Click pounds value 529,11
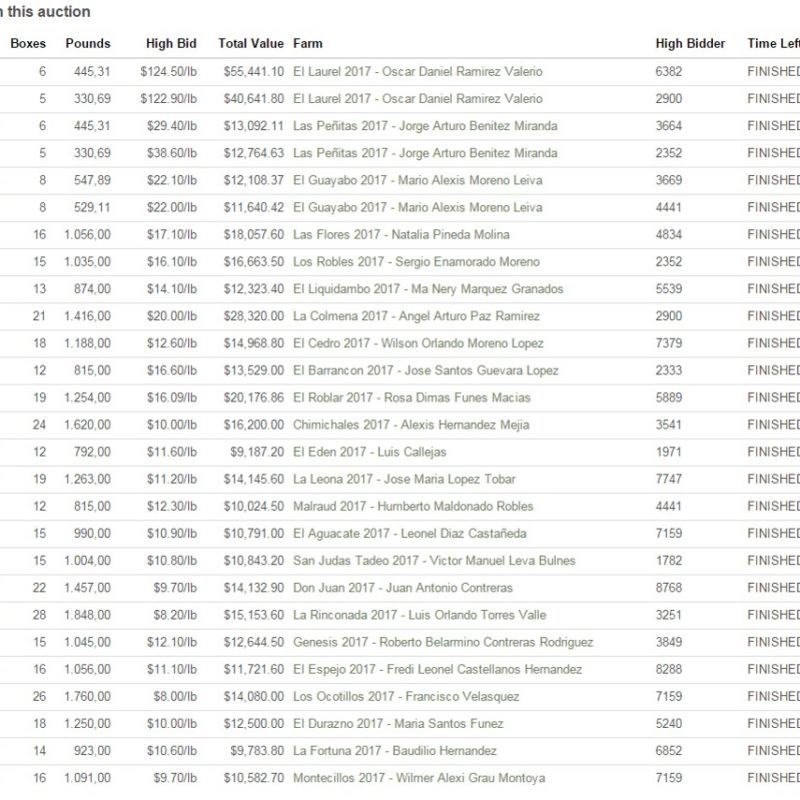This screenshot has height=800, width=800. (x=92, y=207)
